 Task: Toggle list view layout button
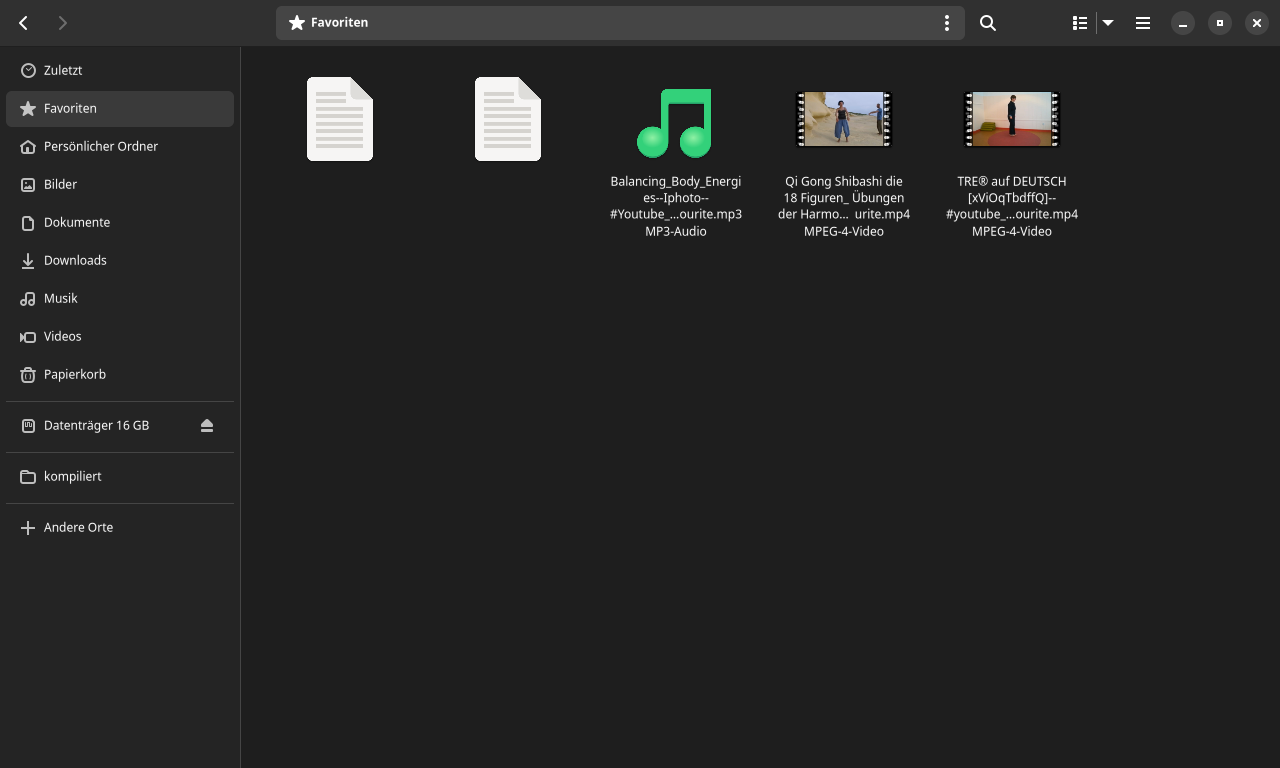(1080, 23)
